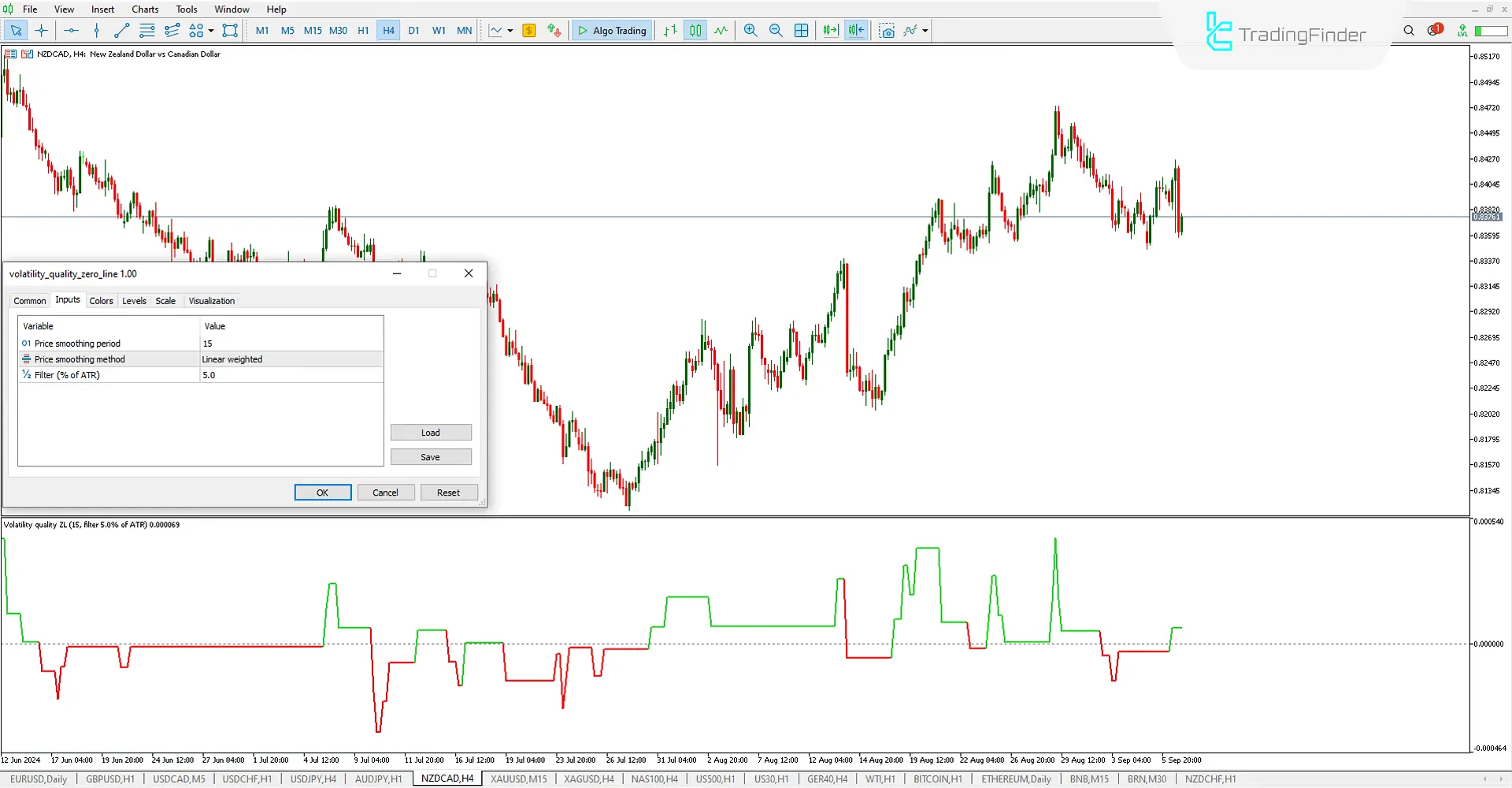Viewport: 1512px width, 788px height.
Task: Expand the indicators dropdown arrow
Action: (925, 30)
